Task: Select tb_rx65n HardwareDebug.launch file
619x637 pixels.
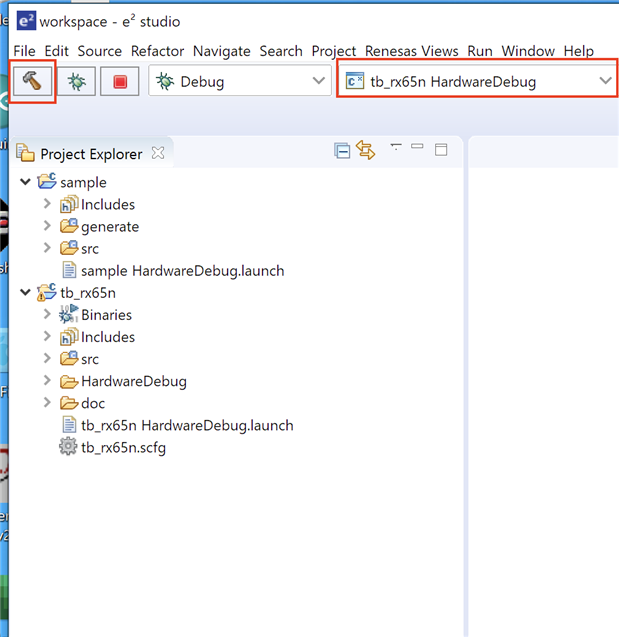Action: pos(187,425)
